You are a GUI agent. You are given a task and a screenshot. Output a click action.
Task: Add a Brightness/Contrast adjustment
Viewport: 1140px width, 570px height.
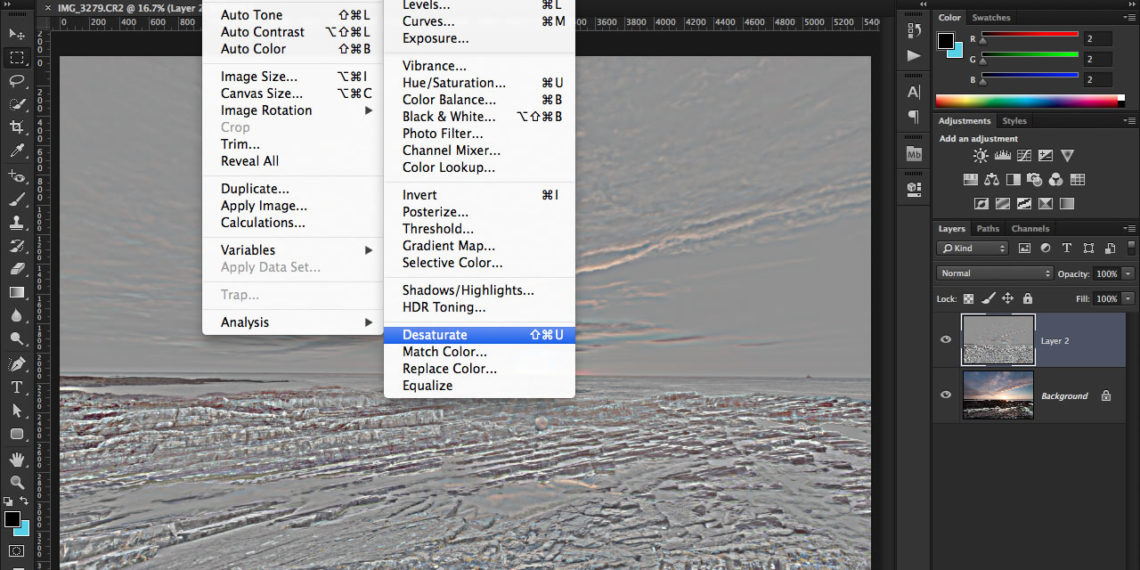981,156
